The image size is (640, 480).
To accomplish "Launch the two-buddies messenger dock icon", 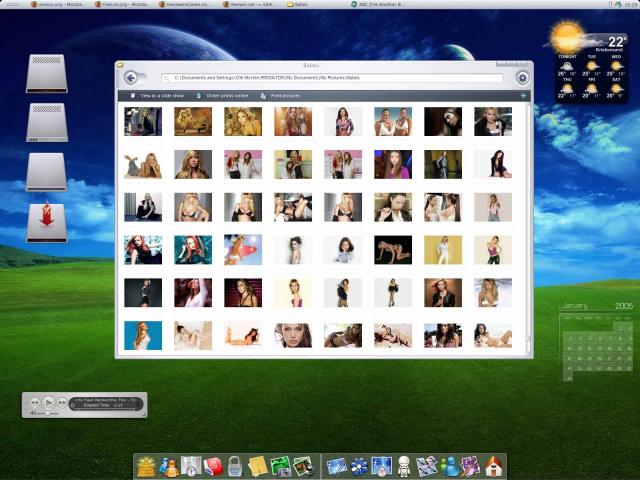I will point(169,467).
